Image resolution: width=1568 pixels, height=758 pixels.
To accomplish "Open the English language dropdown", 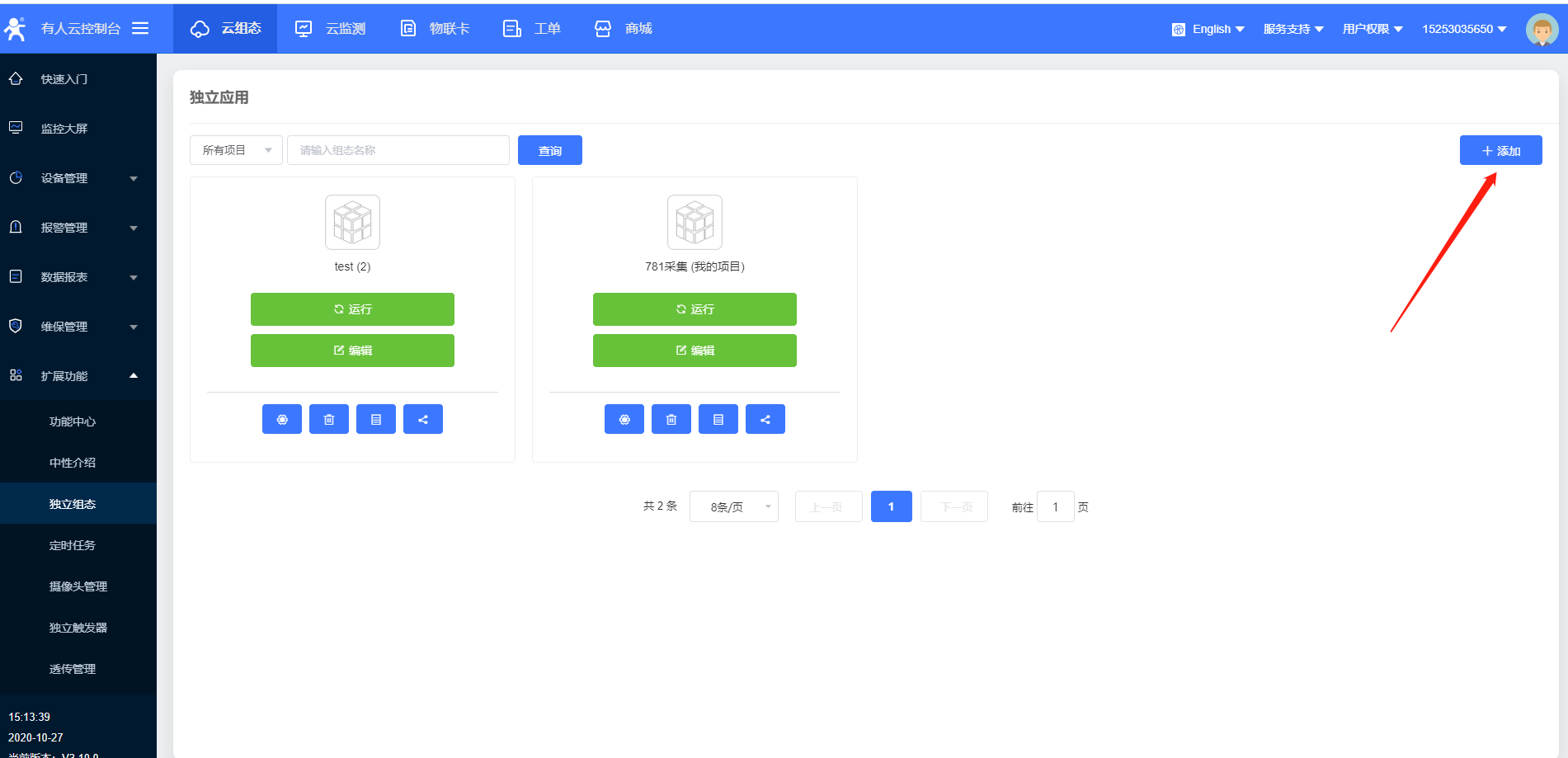I will coord(1209,29).
